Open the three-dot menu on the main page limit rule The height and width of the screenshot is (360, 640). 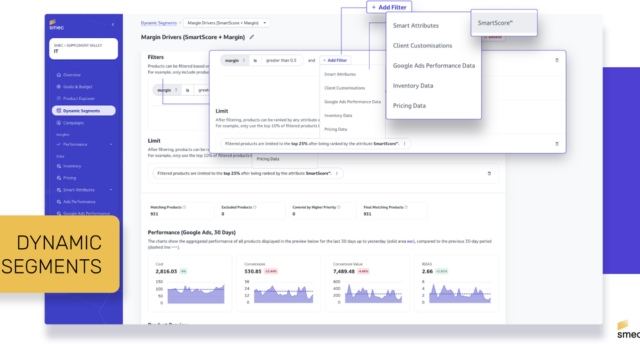click(337, 173)
